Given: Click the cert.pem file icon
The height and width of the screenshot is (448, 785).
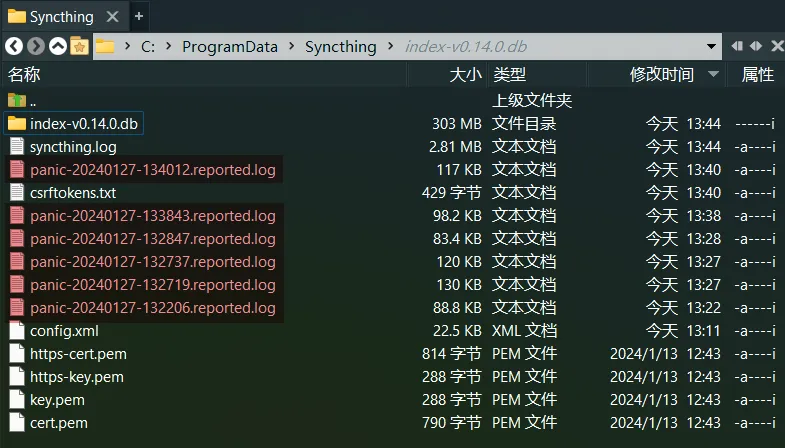Looking at the screenshot, I should 17,422.
